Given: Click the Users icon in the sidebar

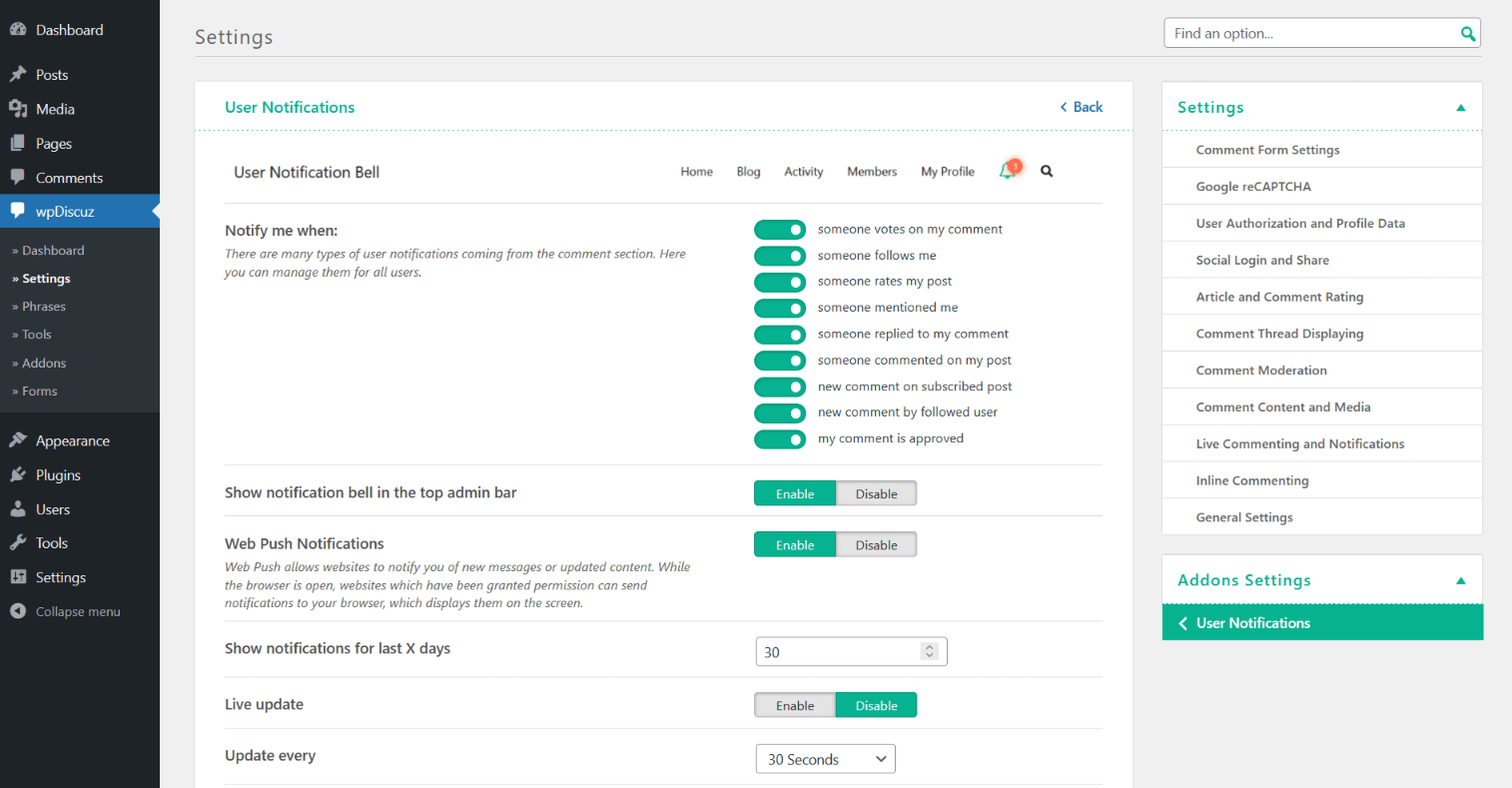Looking at the screenshot, I should point(18,509).
